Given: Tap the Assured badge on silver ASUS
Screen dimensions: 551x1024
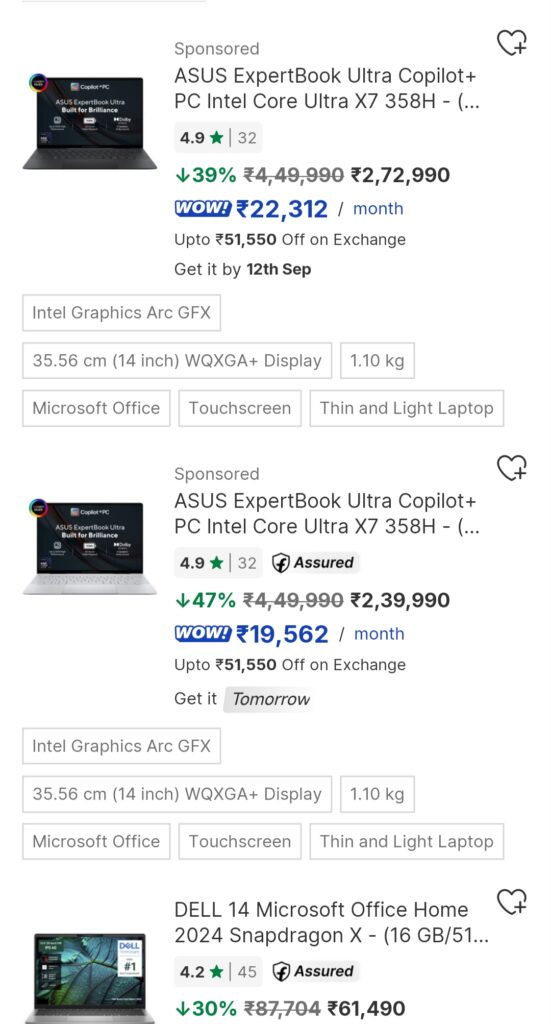Looking at the screenshot, I should click(x=313, y=563).
